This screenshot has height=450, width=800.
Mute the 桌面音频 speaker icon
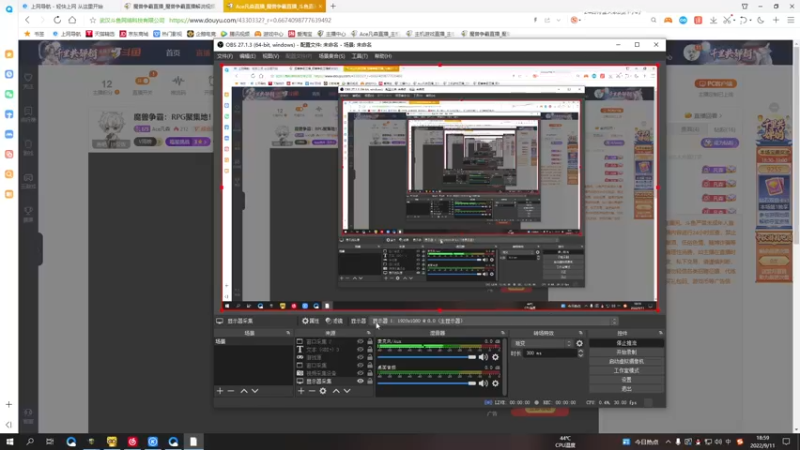click(x=483, y=383)
